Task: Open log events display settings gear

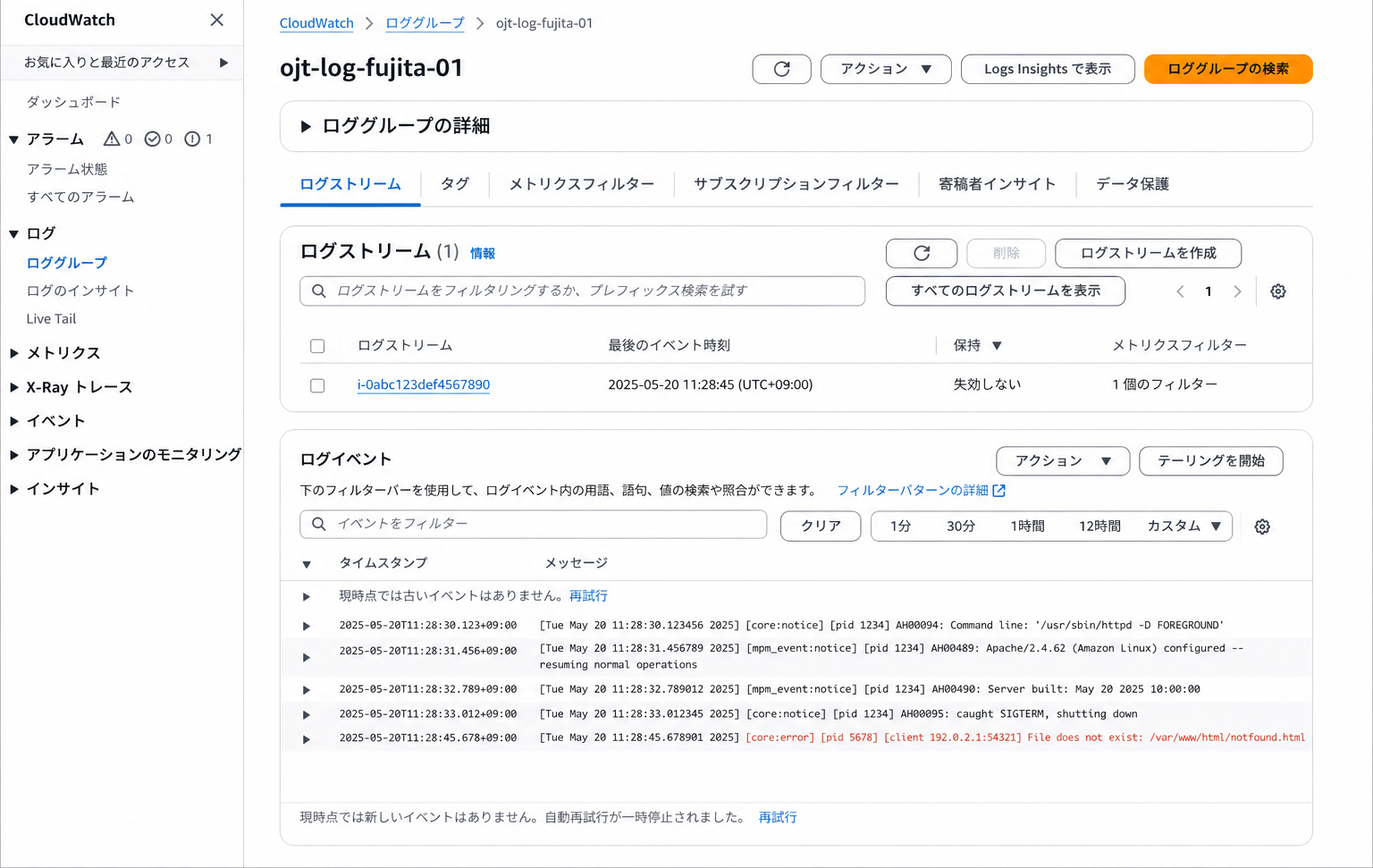Action: pyautogui.click(x=1262, y=527)
